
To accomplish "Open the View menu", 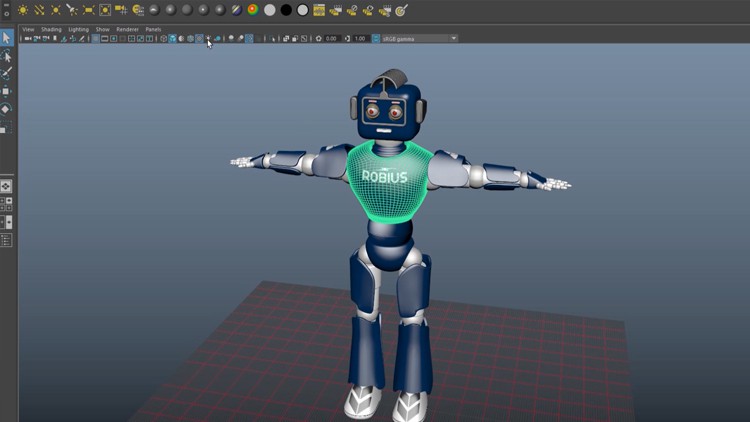I will [x=28, y=29].
